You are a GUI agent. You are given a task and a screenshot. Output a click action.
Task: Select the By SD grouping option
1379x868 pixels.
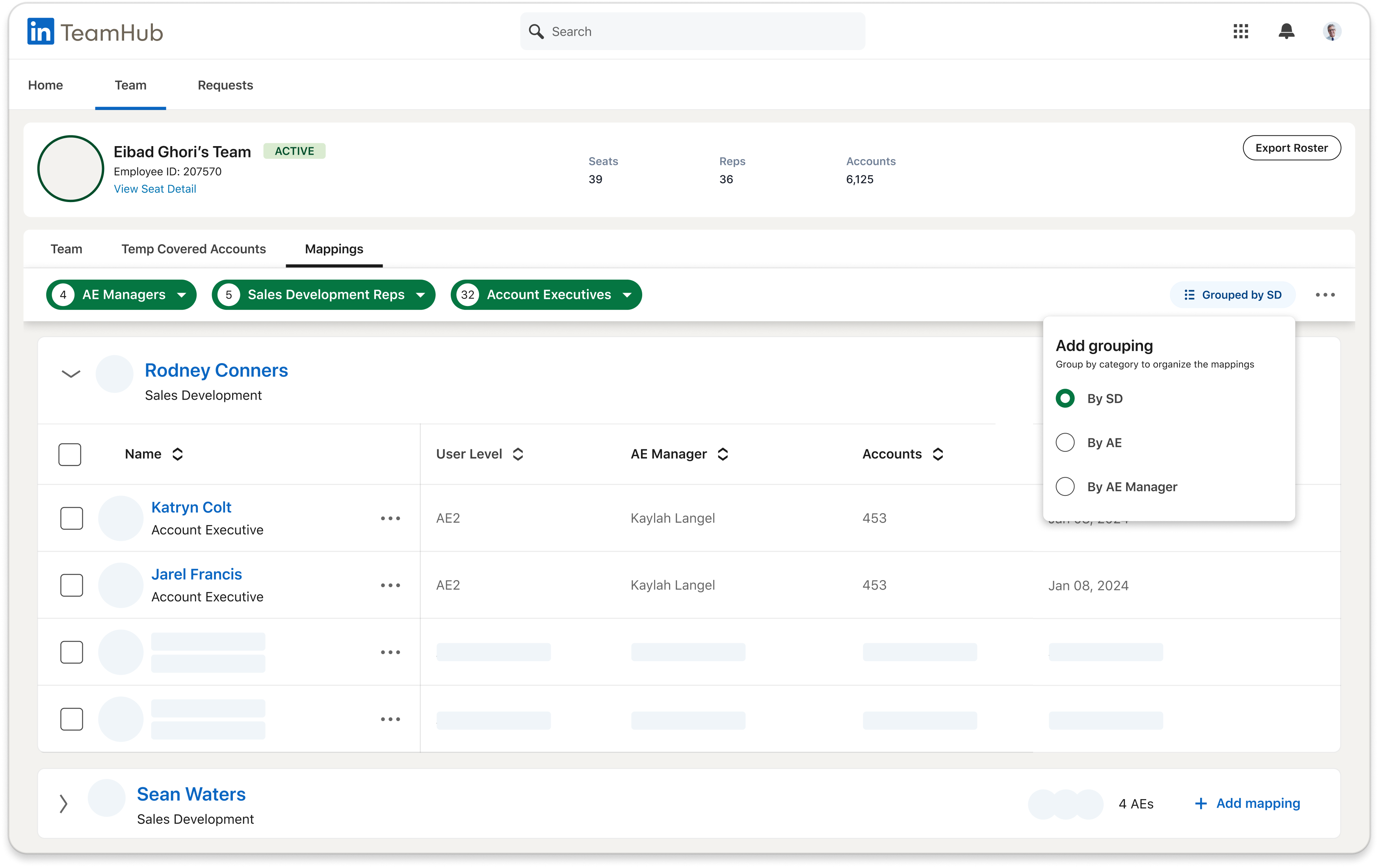point(1065,399)
